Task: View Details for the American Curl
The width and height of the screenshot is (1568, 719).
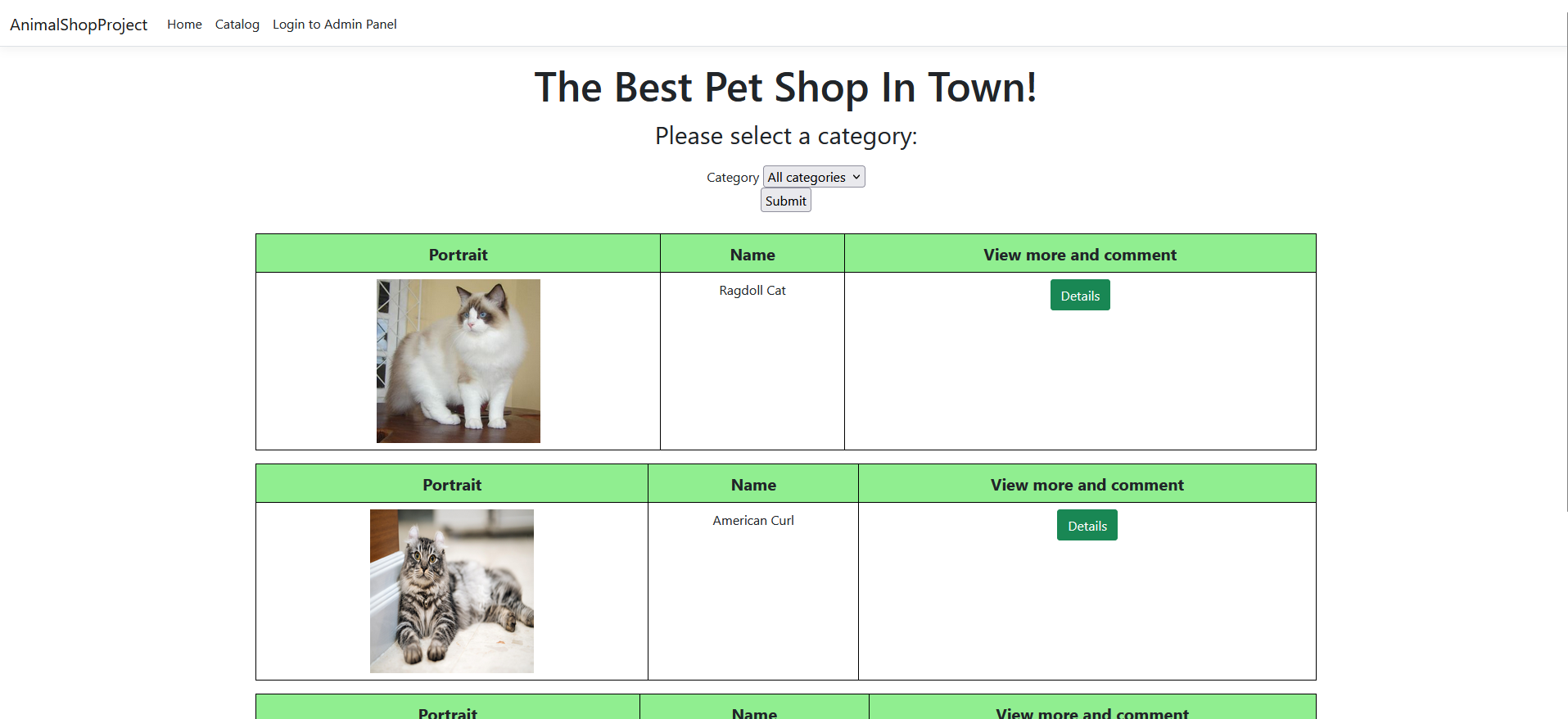Action: (1086, 525)
